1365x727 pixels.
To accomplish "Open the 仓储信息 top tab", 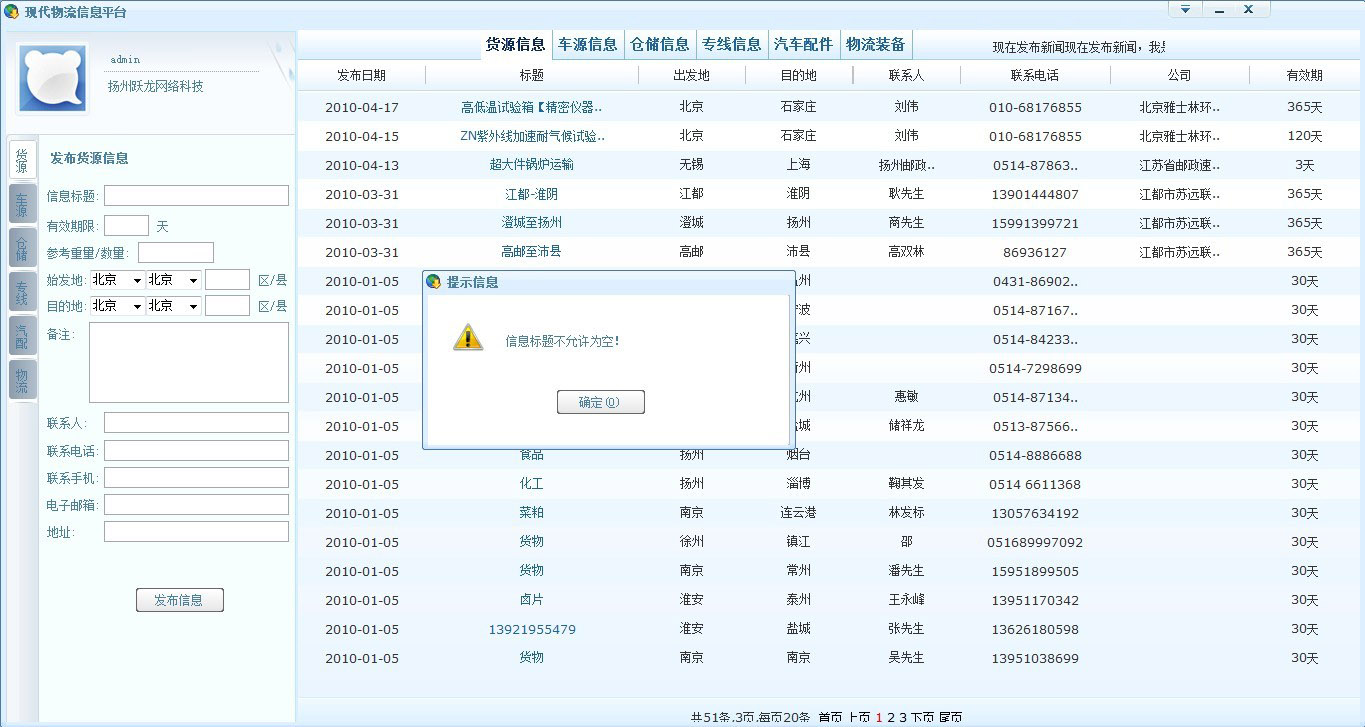I will 660,45.
